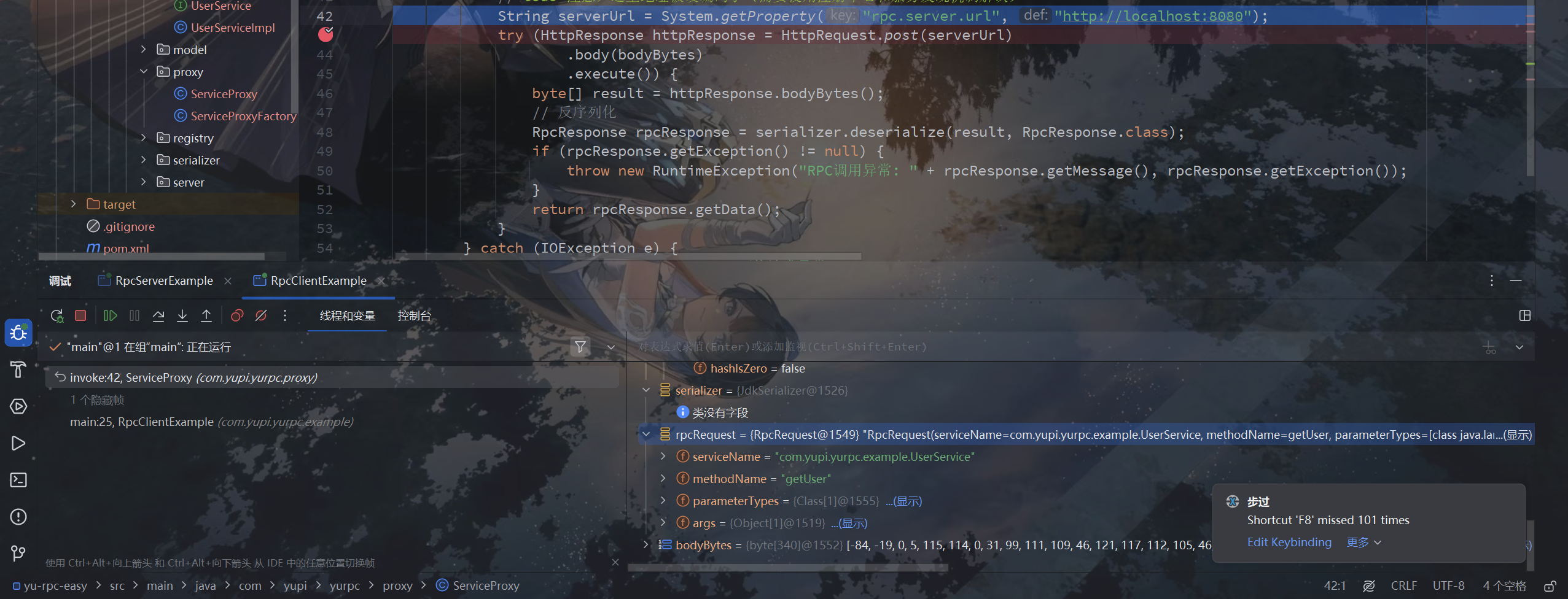Rerun the debug session
Image resolution: width=1568 pixels, height=599 pixels.
click(57, 315)
